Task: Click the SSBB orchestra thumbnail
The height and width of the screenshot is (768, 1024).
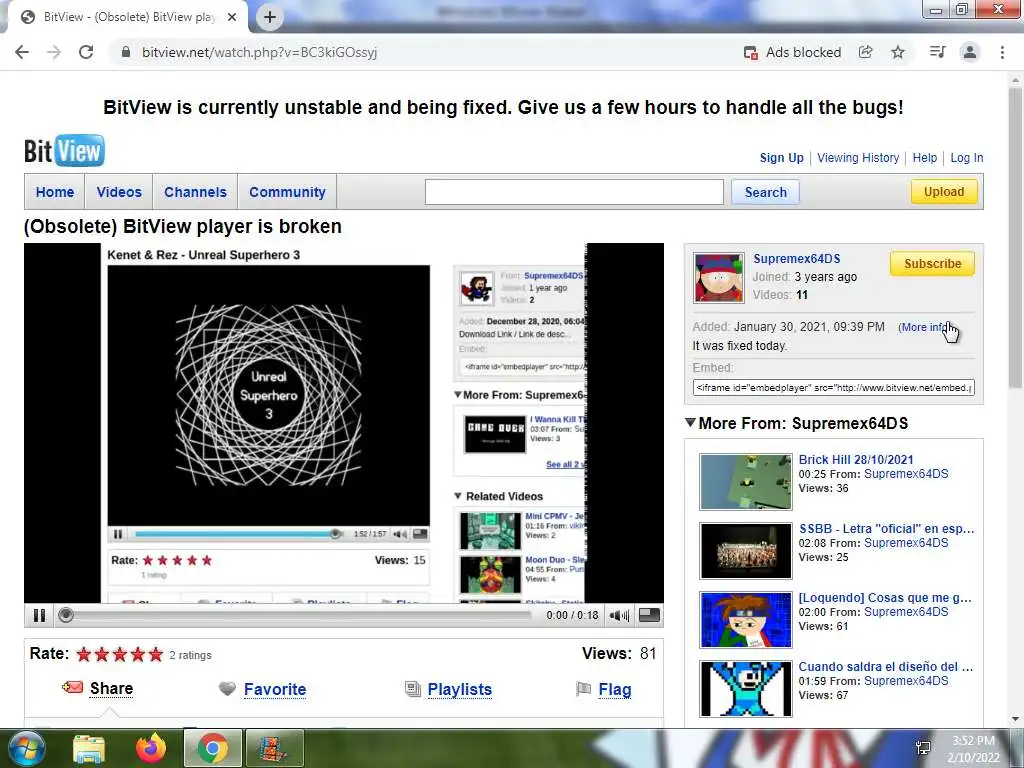Action: coord(745,551)
